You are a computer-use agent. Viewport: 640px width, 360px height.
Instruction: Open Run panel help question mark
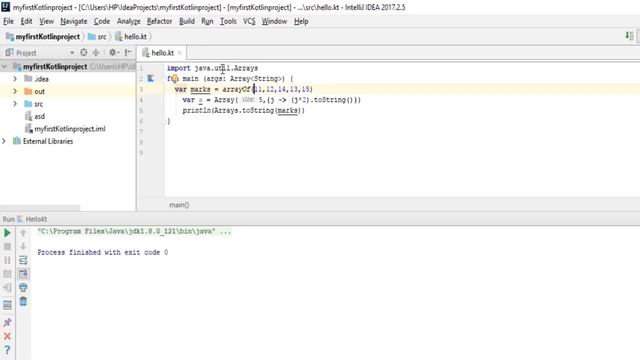[x=7, y=350]
